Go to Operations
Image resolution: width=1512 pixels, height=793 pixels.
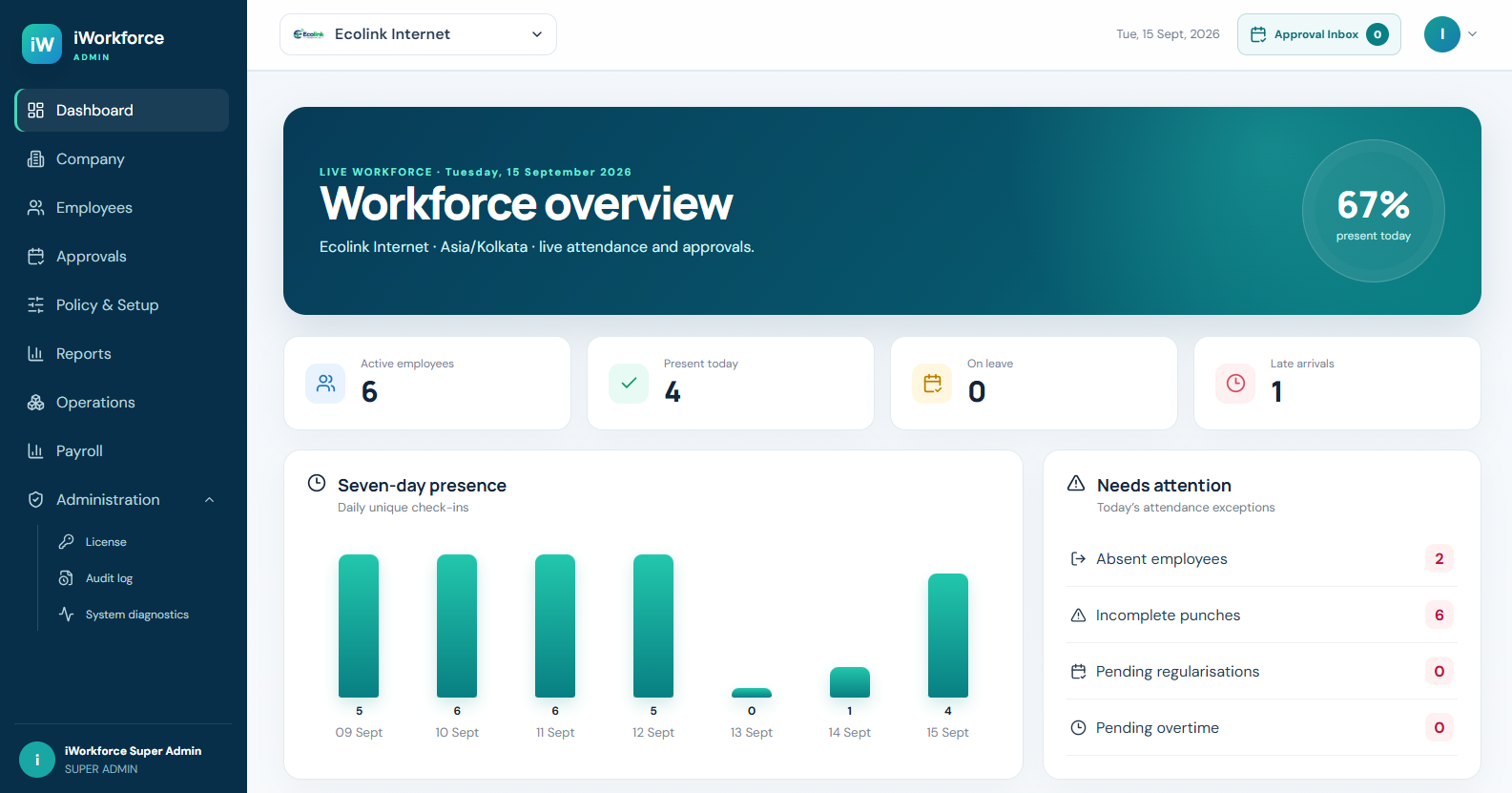[122, 402]
